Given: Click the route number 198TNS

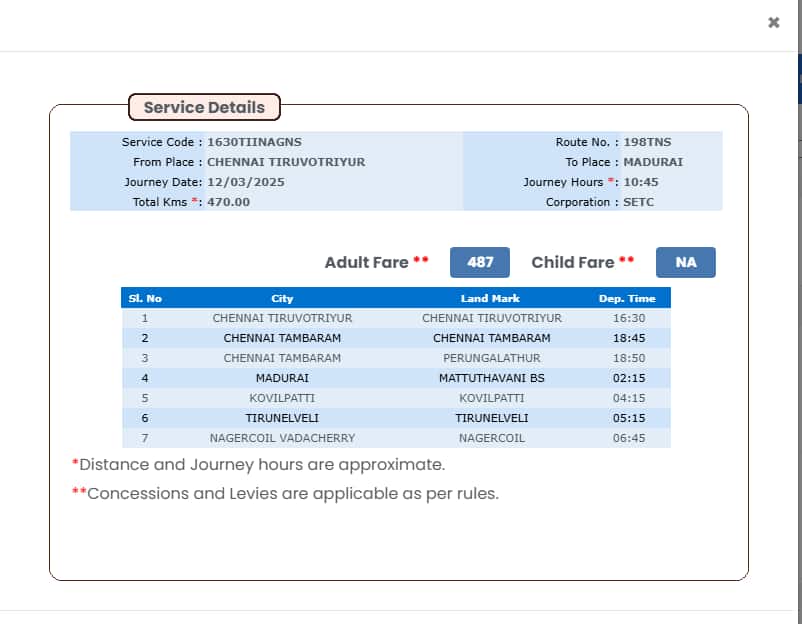Looking at the screenshot, I should point(647,142).
